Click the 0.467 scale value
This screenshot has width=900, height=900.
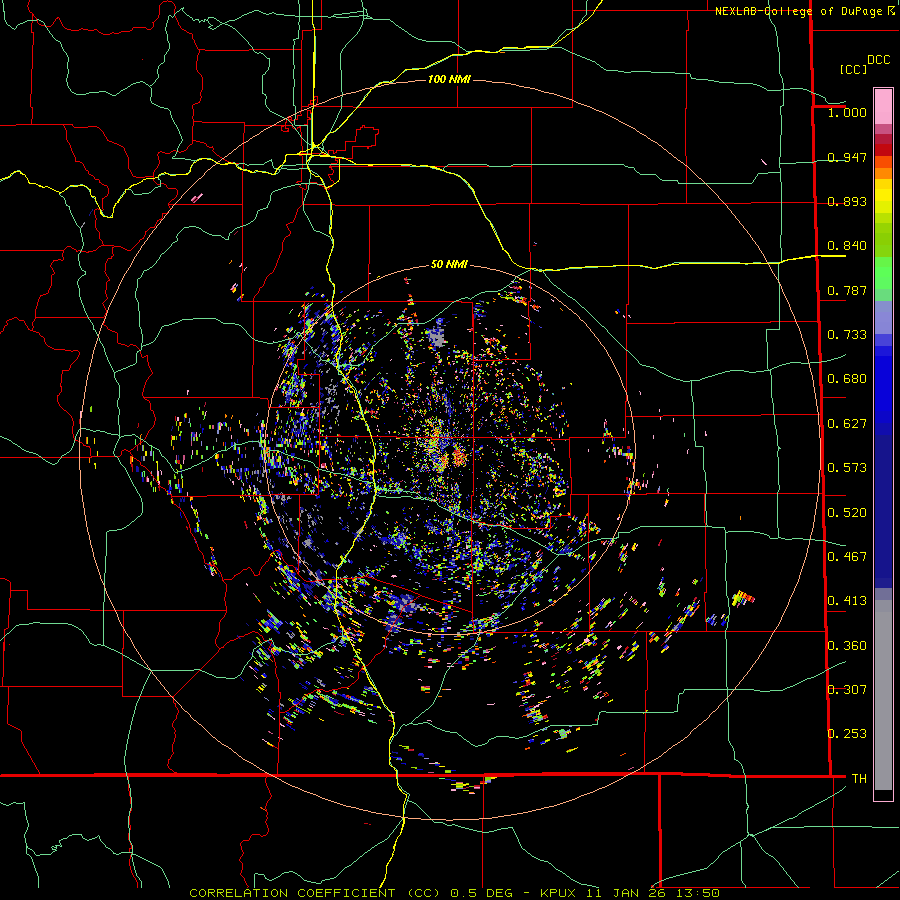pos(847,557)
